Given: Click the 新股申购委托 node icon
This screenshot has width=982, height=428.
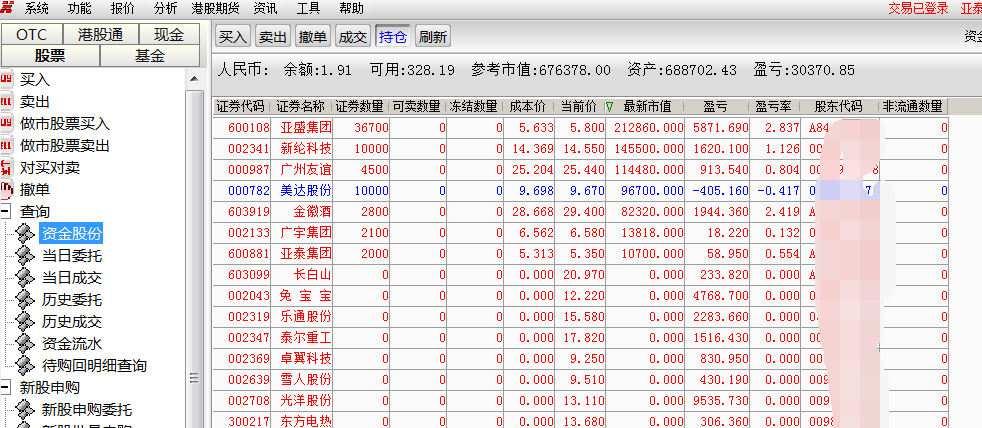Looking at the screenshot, I should (x=26, y=410).
